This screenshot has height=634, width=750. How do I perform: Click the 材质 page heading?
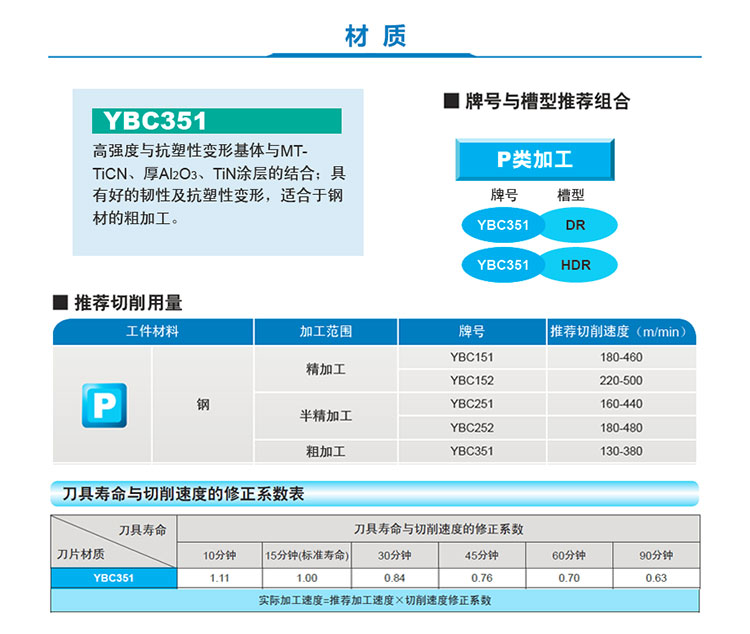pyautogui.click(x=375, y=36)
